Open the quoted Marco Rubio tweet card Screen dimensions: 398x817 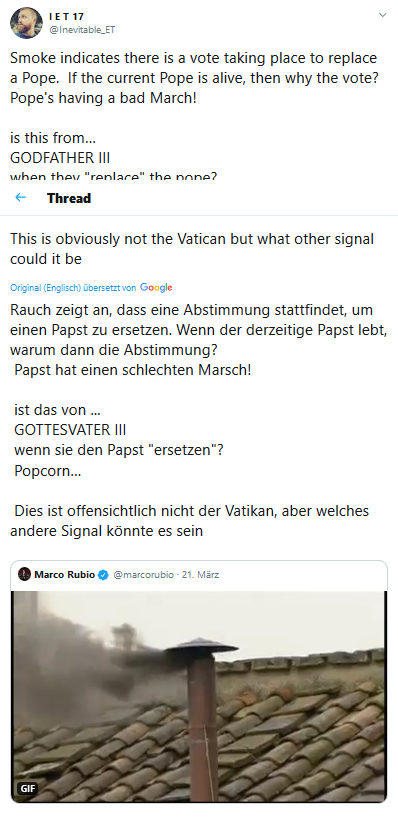[x=199, y=682]
